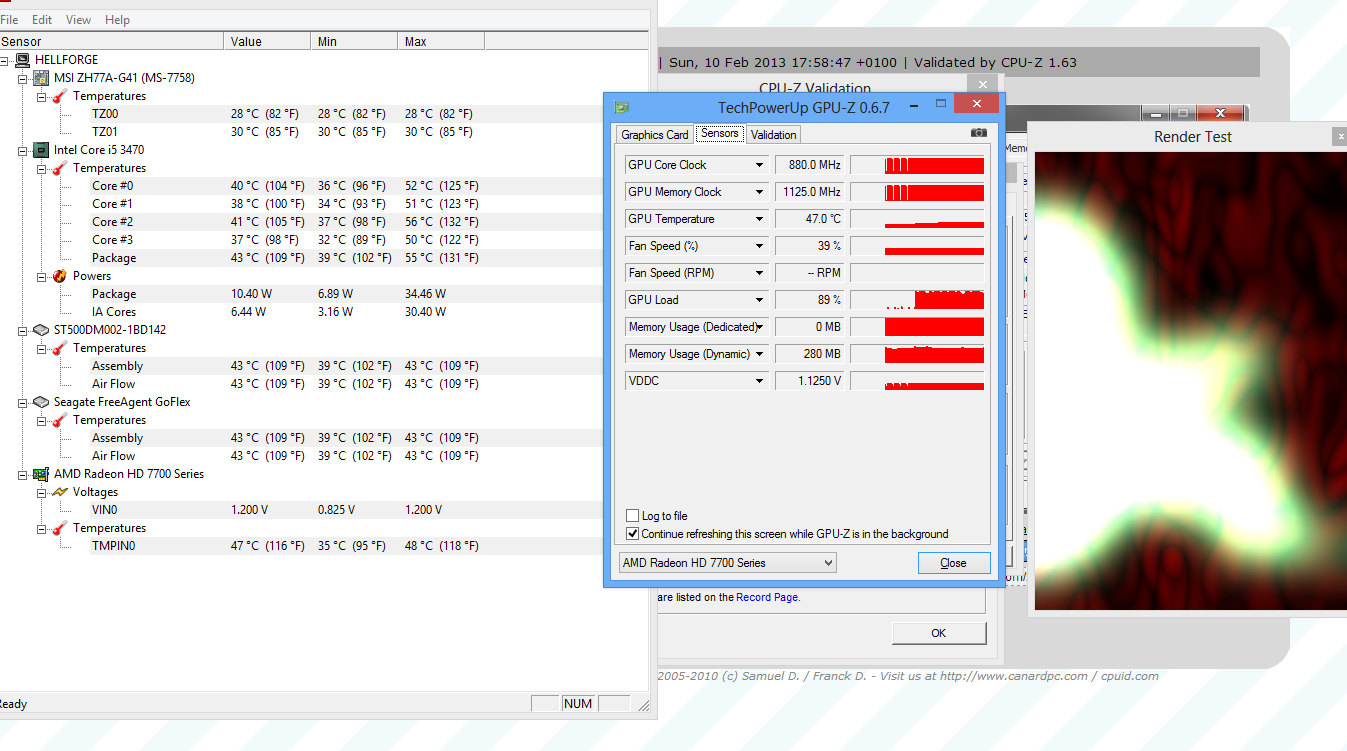Open the Help menu

coord(117,20)
